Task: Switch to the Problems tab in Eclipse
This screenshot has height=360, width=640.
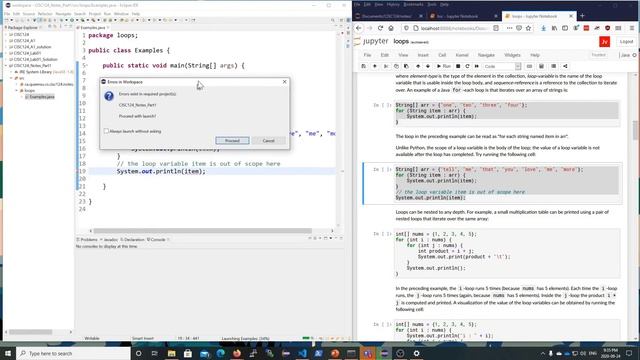Action: (x=87, y=240)
